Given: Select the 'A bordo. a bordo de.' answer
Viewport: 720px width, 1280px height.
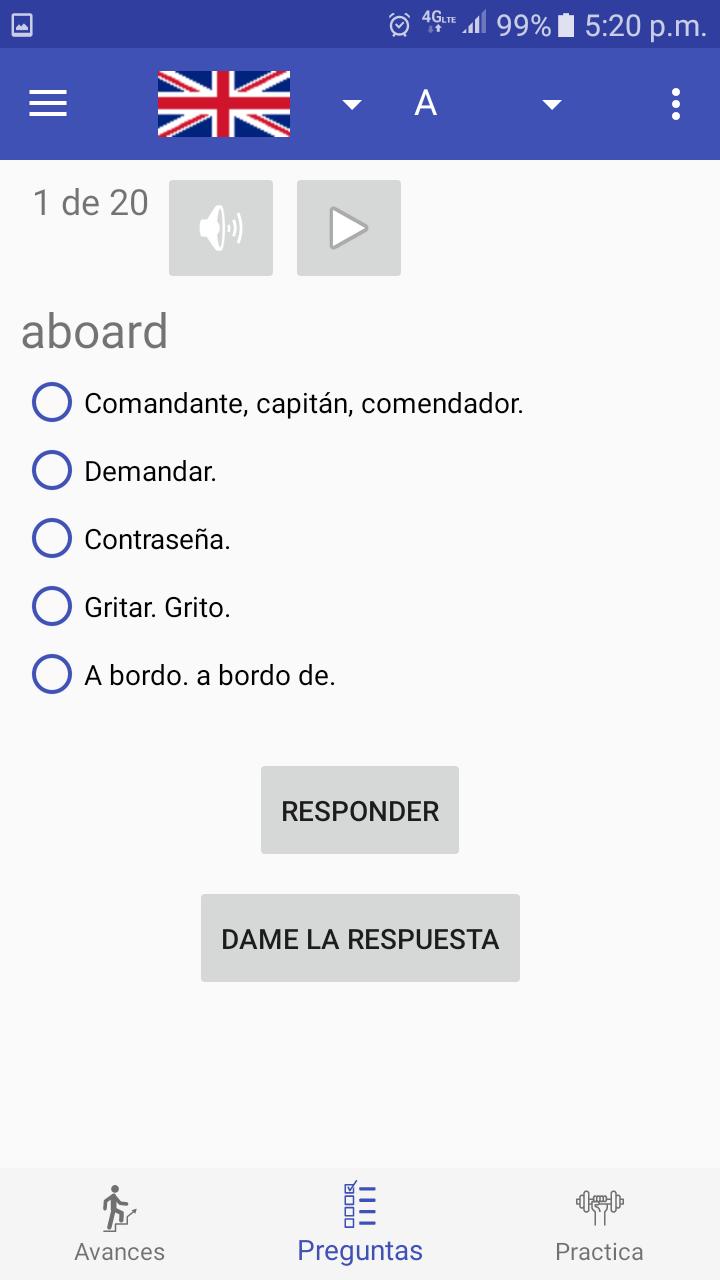Looking at the screenshot, I should pyautogui.click(x=184, y=675).
